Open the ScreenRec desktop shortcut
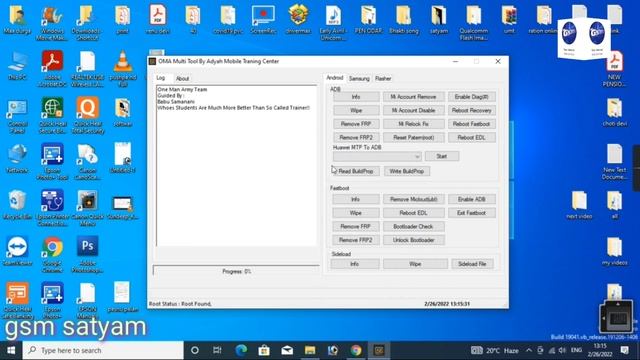Viewport: 640px width, 360px height. click(x=263, y=19)
